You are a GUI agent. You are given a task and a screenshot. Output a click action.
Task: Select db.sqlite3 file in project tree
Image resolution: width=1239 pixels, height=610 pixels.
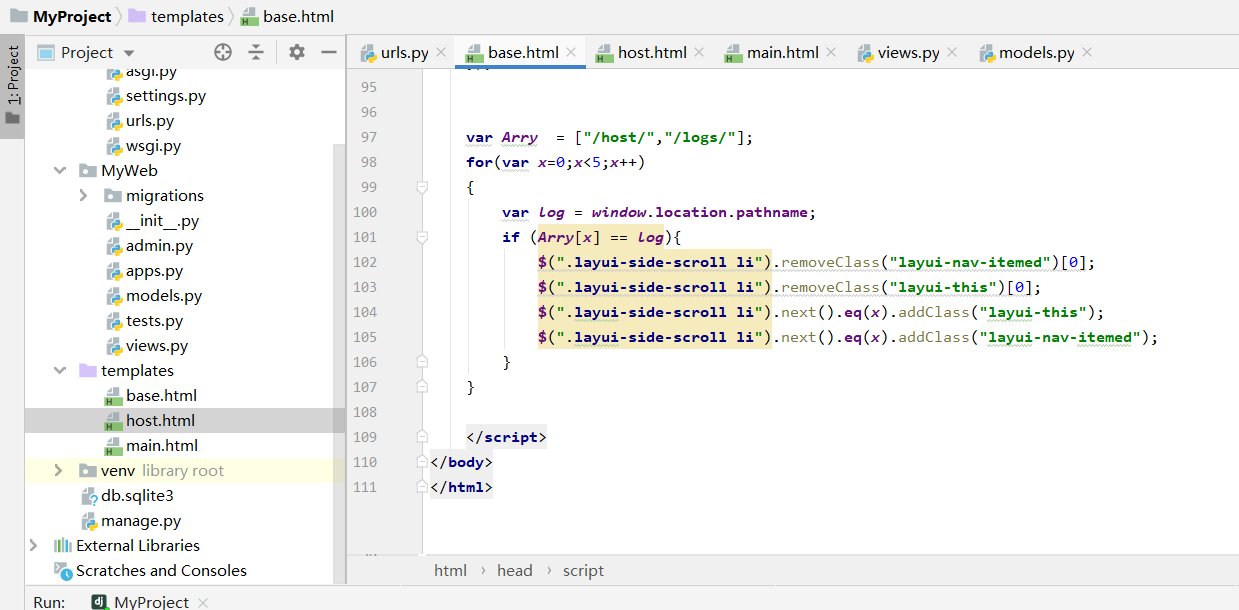[137, 496]
